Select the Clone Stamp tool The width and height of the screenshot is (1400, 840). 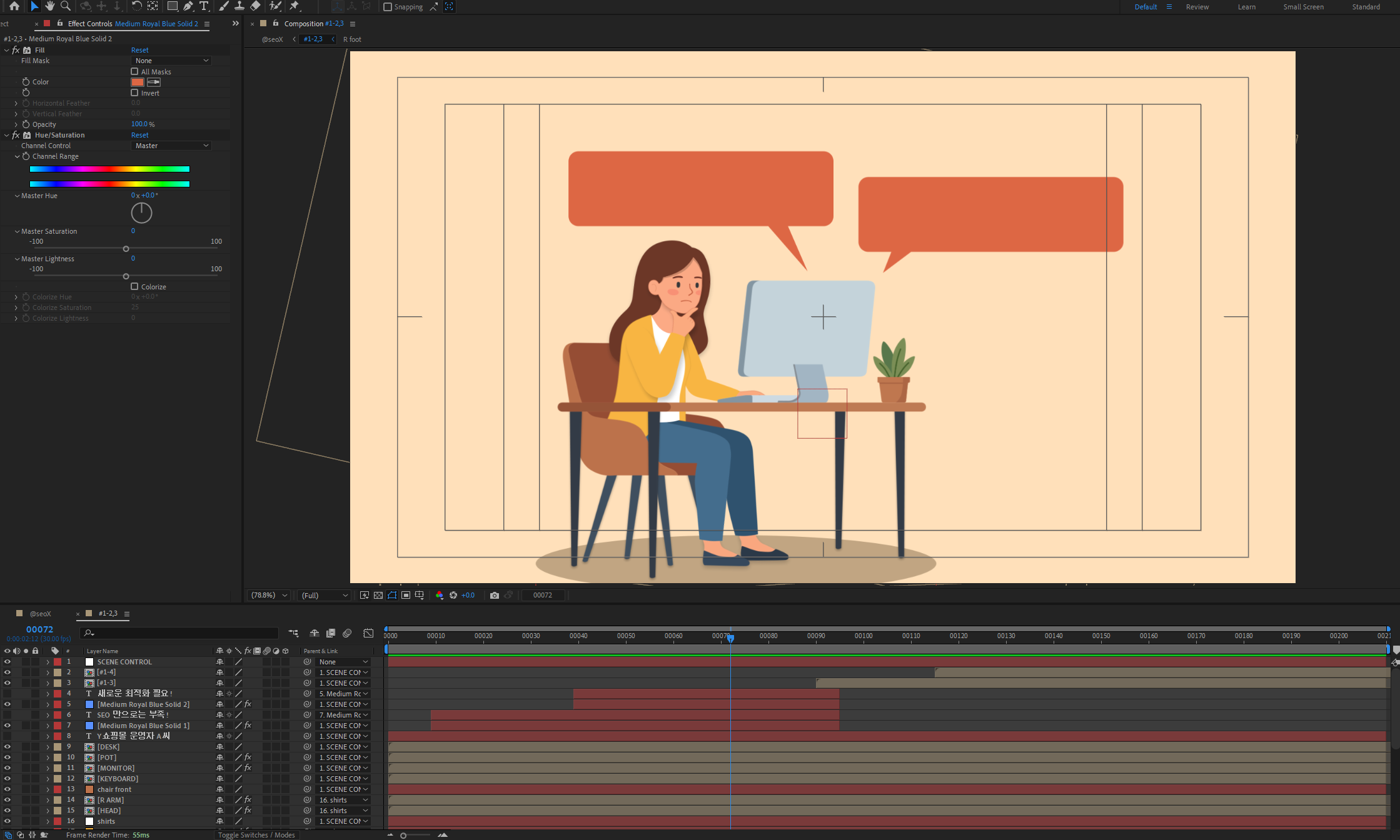[239, 6]
